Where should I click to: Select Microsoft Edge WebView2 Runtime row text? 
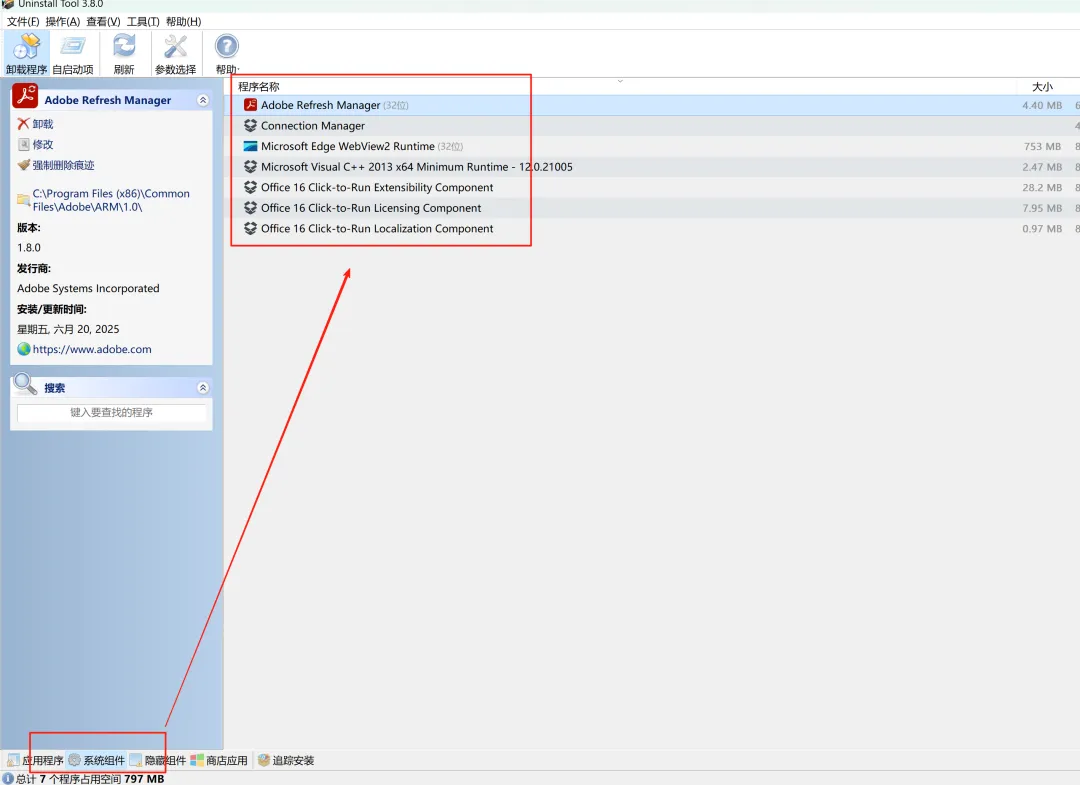(x=348, y=146)
